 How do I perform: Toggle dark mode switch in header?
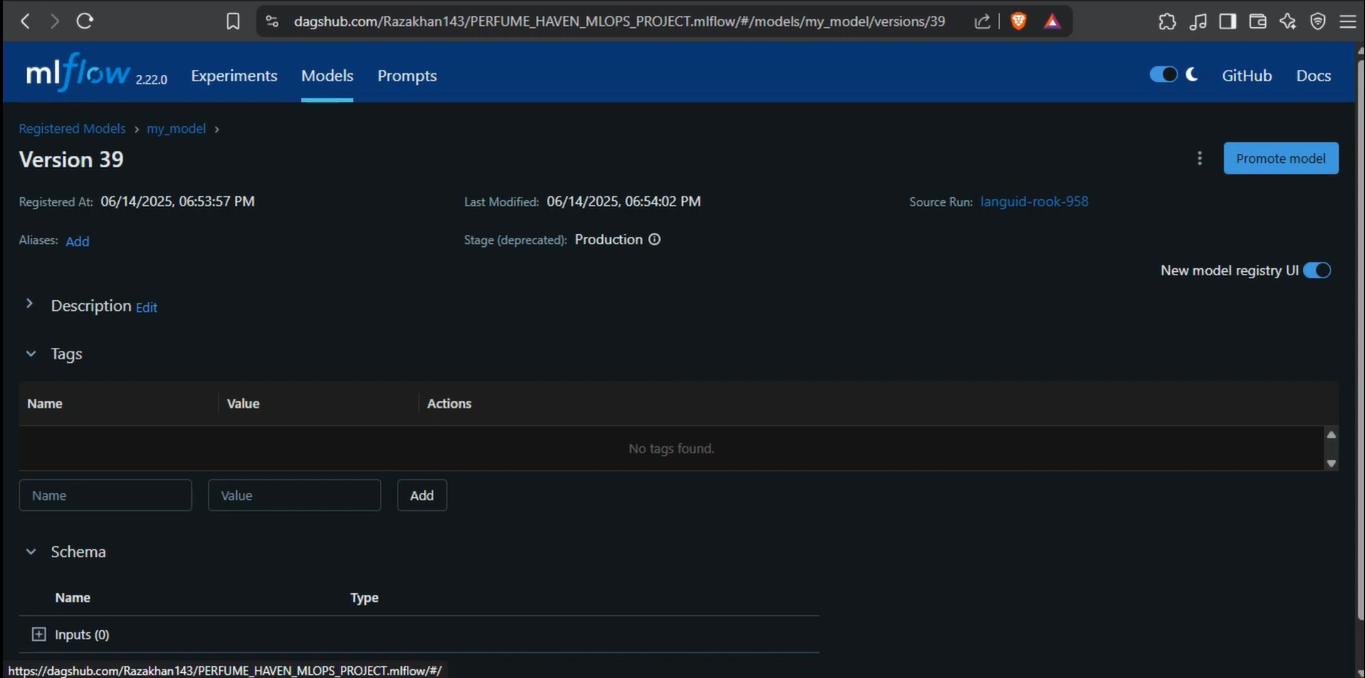coord(1163,75)
